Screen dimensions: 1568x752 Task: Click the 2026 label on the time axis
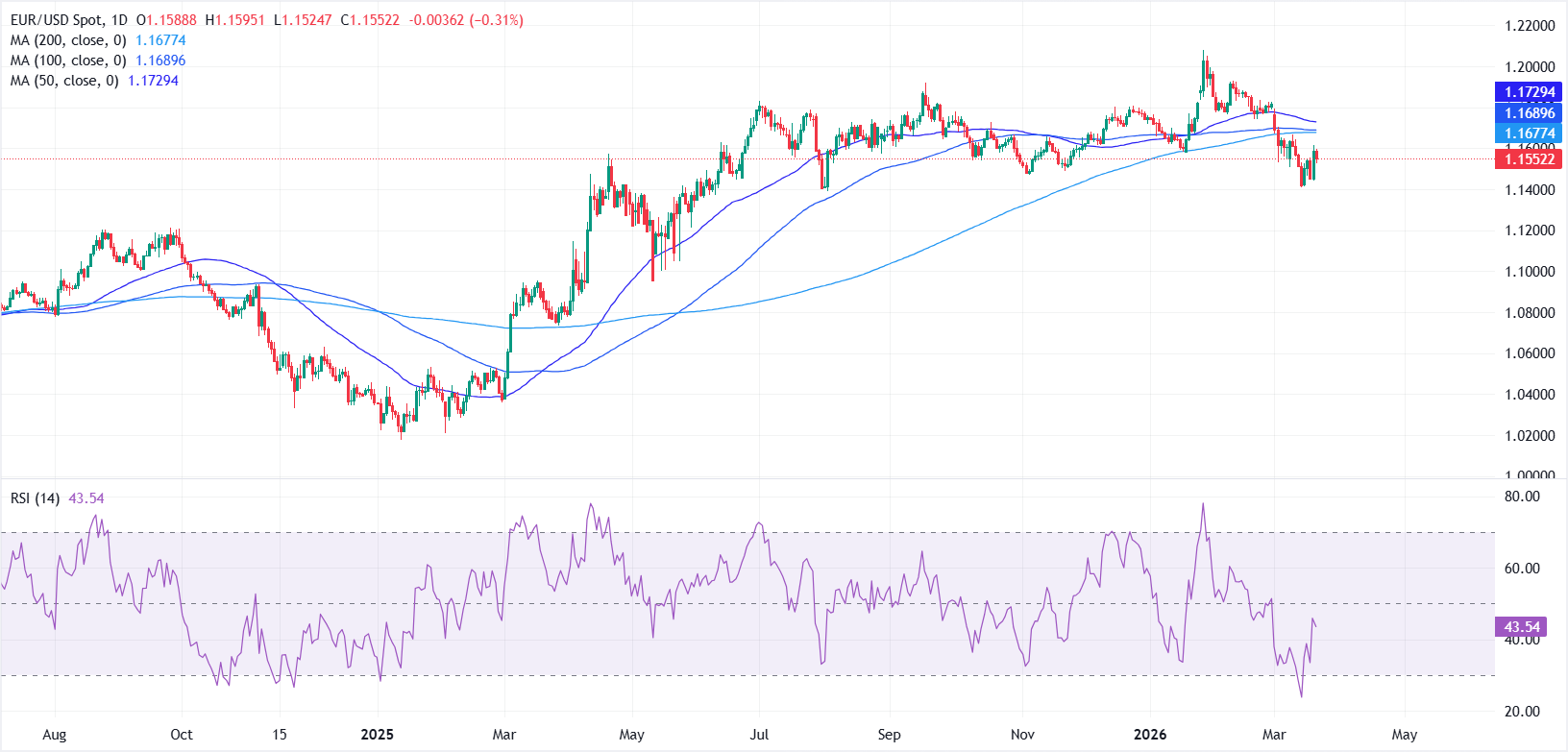pyautogui.click(x=1149, y=735)
